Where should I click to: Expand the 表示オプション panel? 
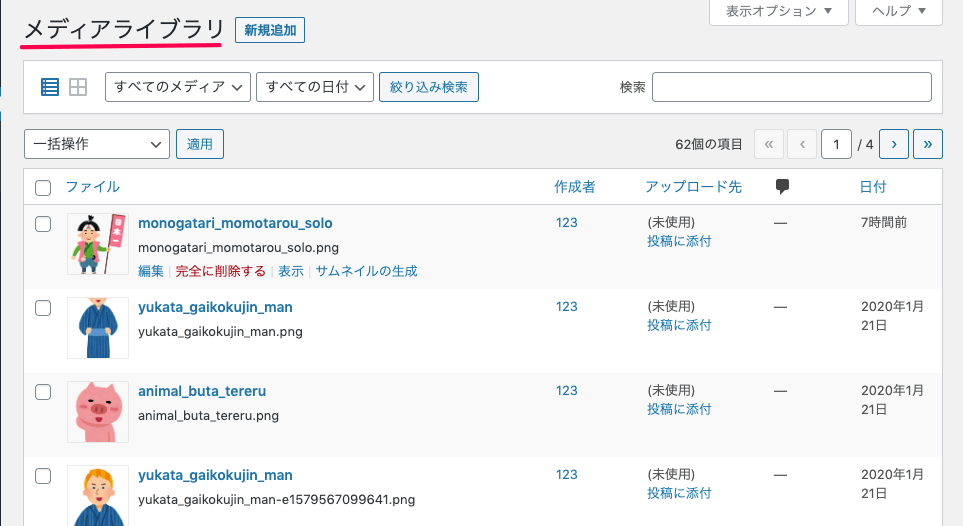click(x=778, y=12)
